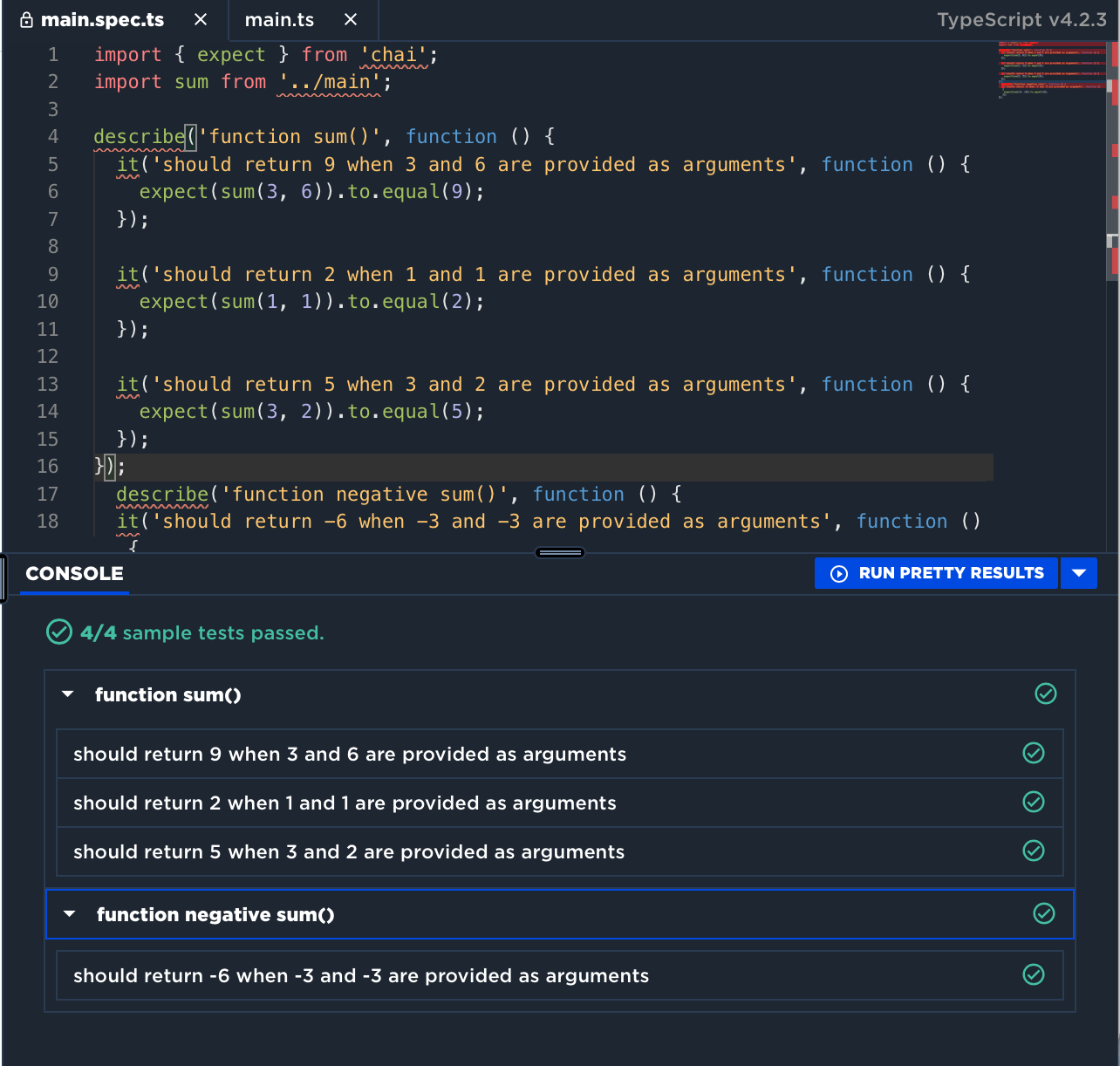Close the main.ts tab
The height and width of the screenshot is (1066, 1120).
point(351,18)
